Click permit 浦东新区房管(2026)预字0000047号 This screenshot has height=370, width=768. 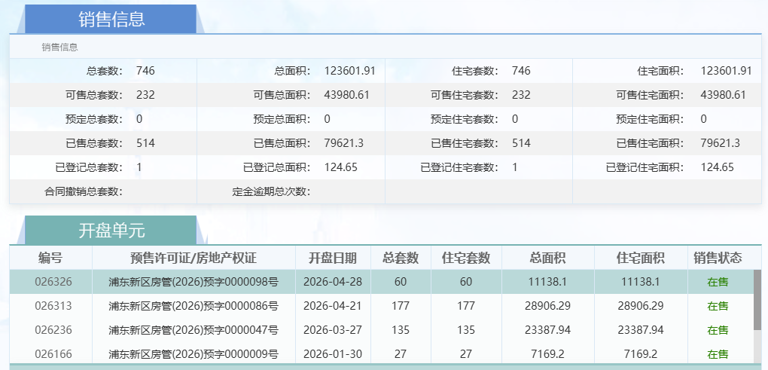193,330
